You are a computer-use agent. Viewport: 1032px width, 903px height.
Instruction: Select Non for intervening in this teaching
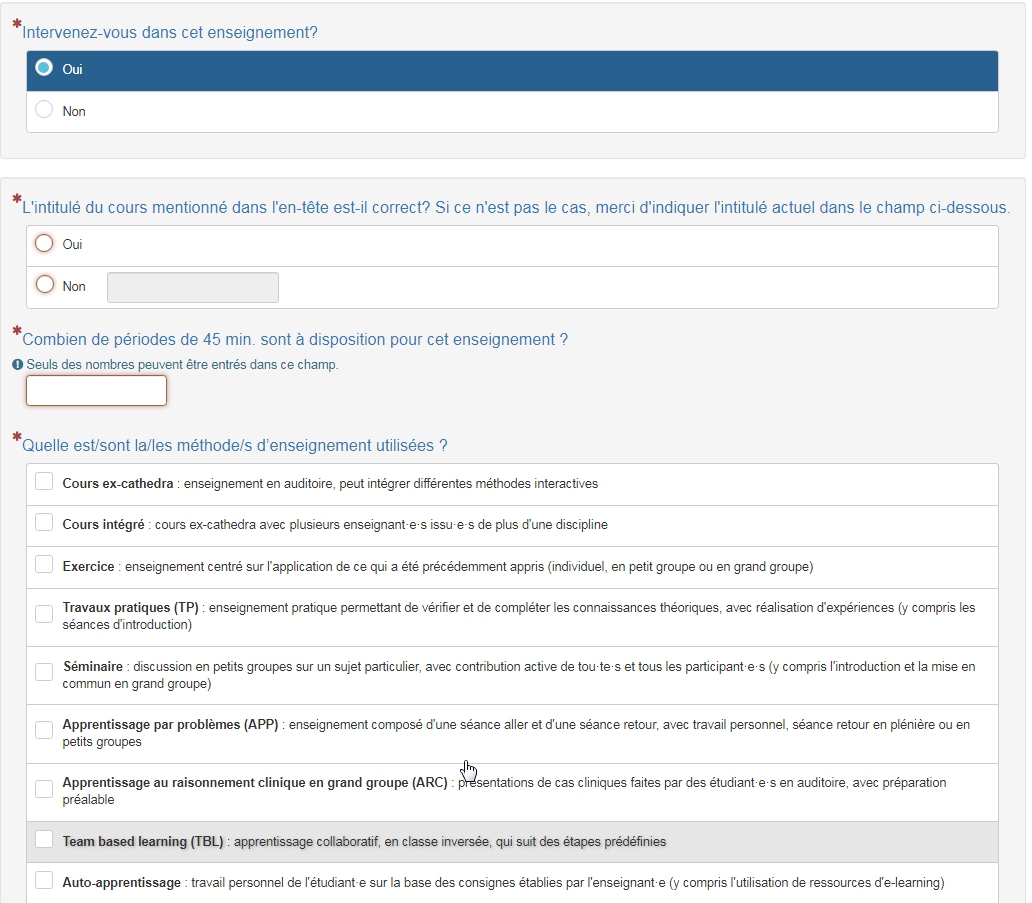coord(44,110)
